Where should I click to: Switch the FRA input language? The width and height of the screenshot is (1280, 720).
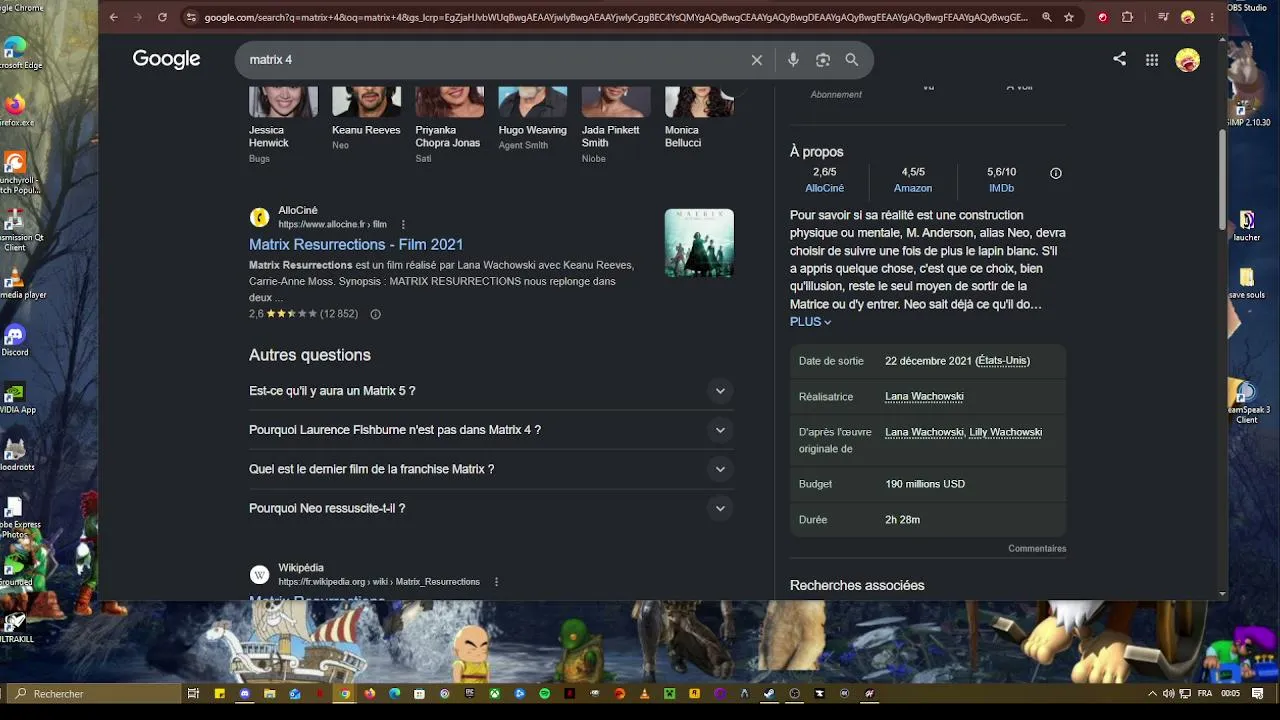[1205, 693]
